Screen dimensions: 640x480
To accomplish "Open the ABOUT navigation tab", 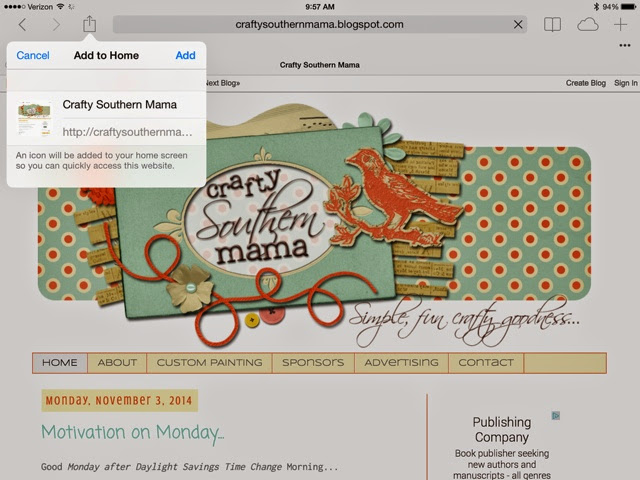I will coord(117,362).
